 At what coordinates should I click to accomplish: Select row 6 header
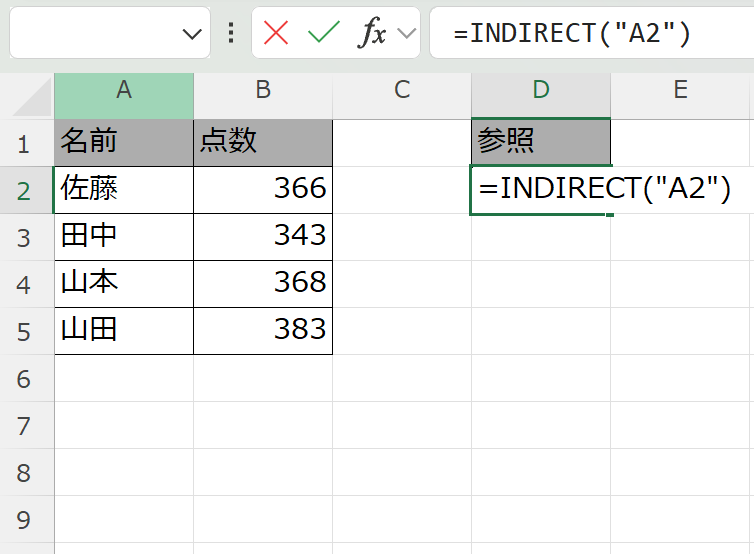[x=25, y=378]
